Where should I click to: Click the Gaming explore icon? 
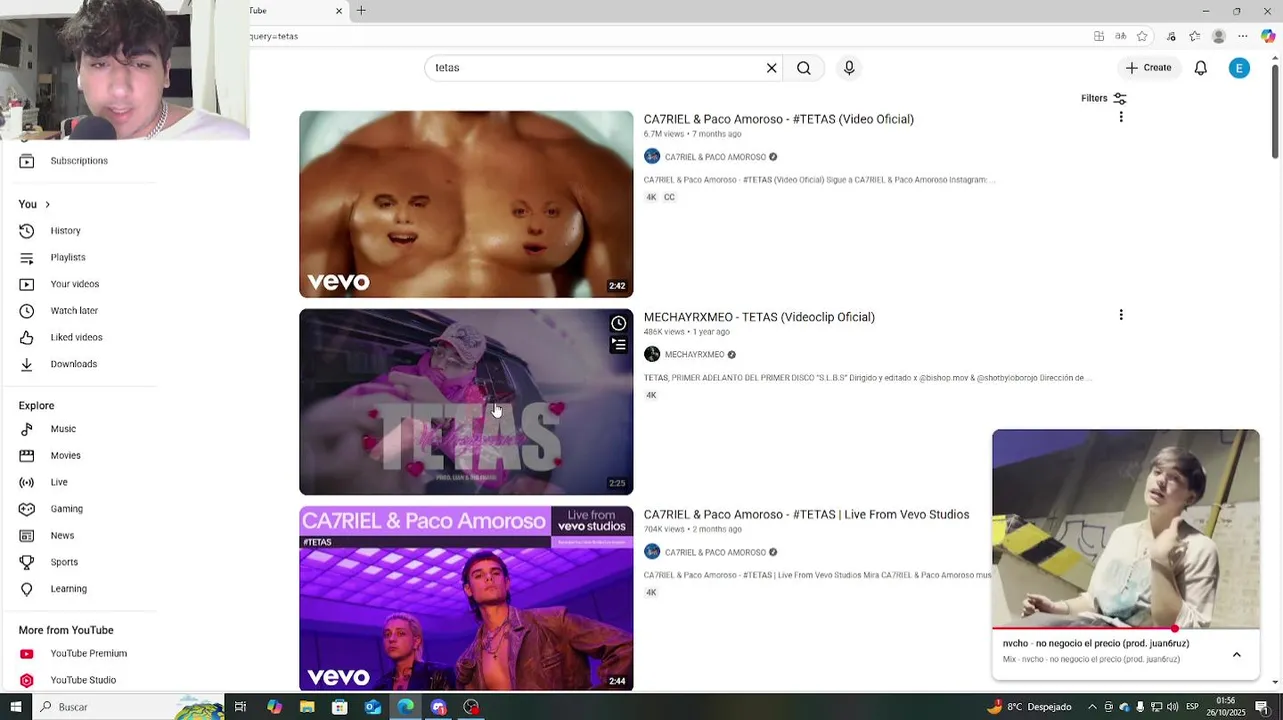click(27, 509)
